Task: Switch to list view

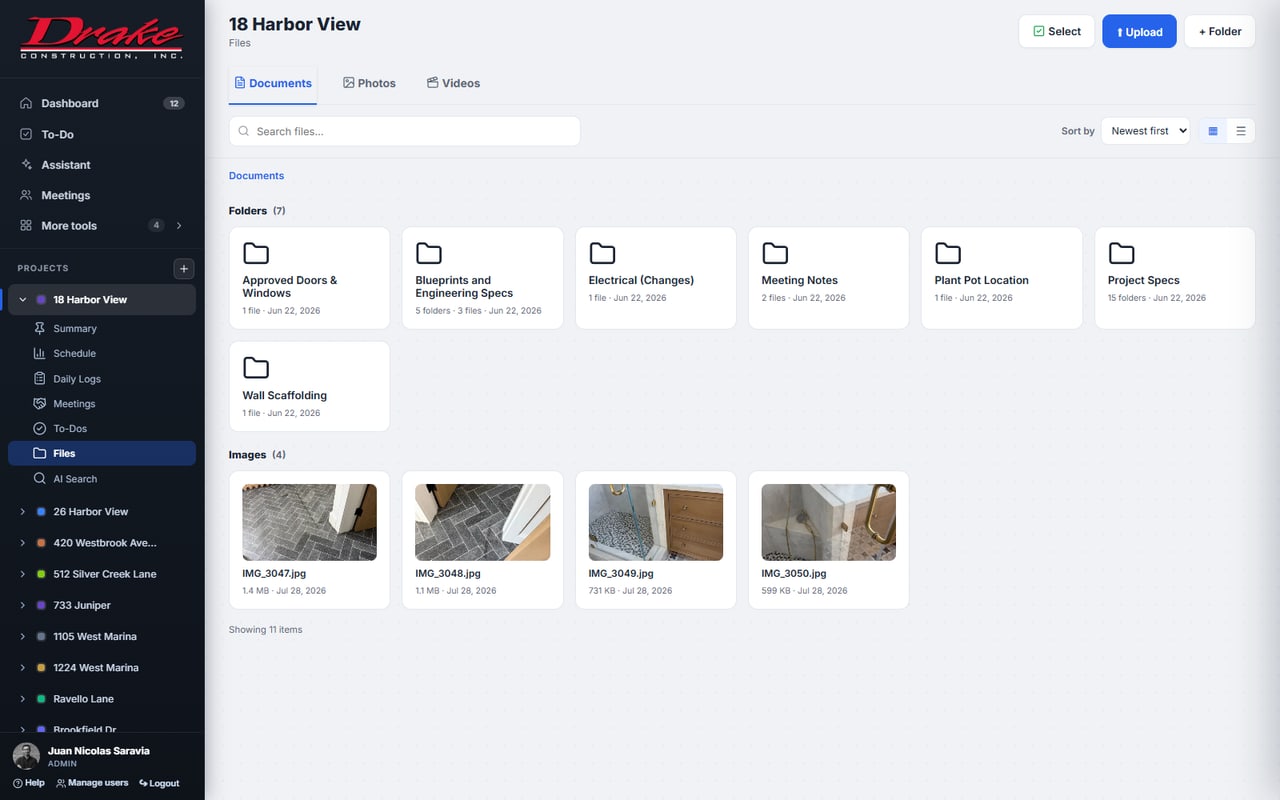Action: click(1241, 131)
